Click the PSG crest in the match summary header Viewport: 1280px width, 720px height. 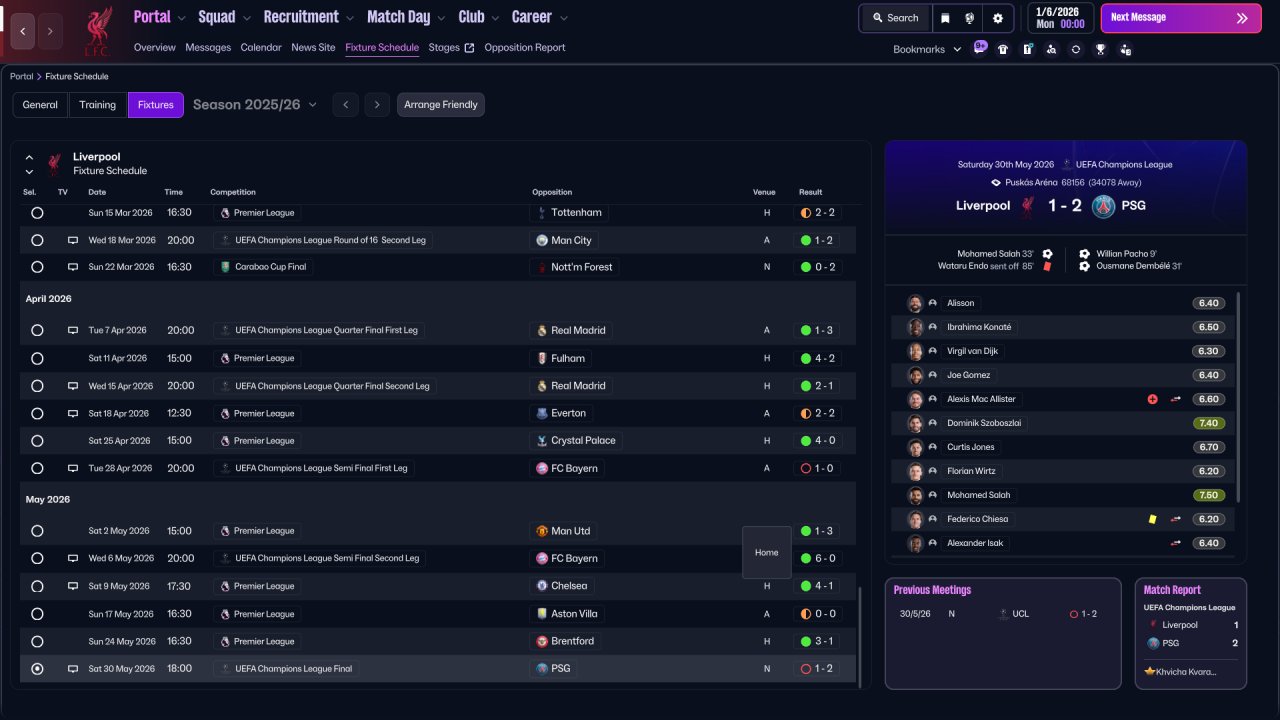(x=1103, y=206)
